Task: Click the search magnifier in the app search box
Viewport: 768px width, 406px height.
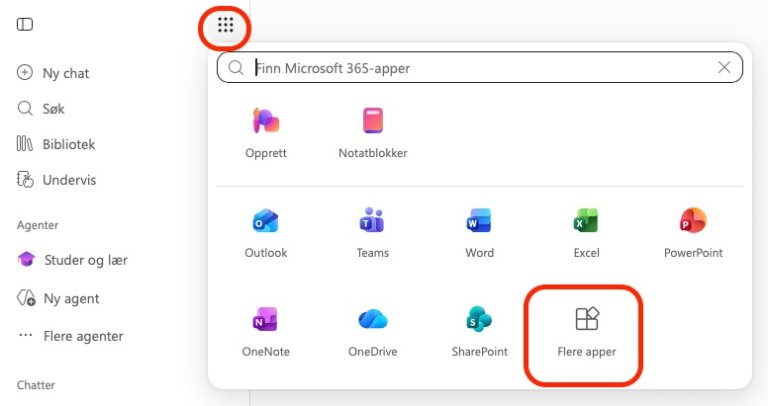Action: (x=236, y=68)
